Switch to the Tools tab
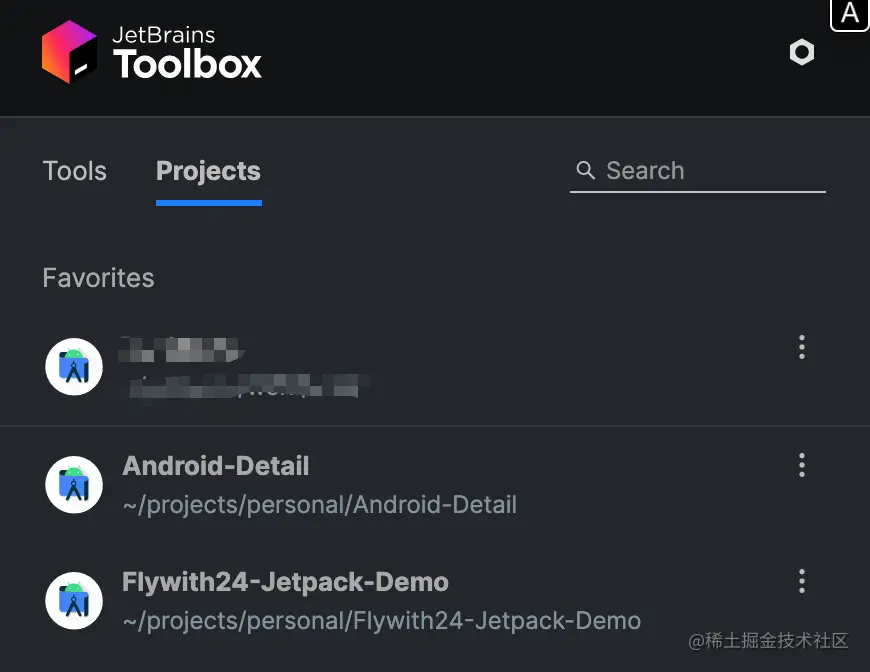This screenshot has height=672, width=870. coord(74,171)
